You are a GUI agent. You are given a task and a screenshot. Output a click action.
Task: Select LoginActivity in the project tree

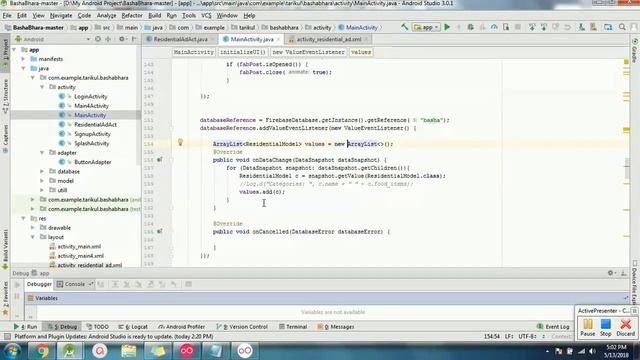point(91,96)
